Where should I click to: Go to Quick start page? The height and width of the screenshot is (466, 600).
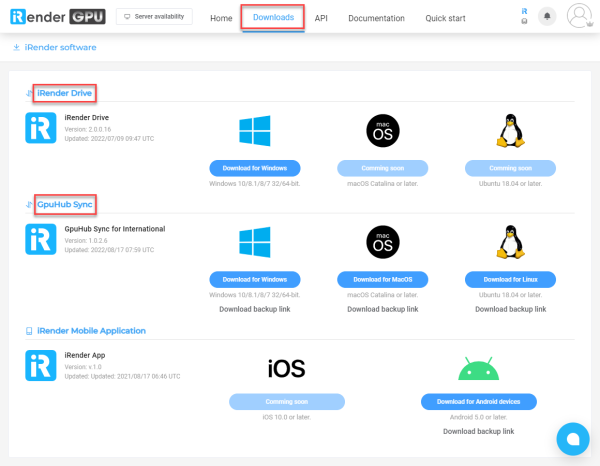450,18
